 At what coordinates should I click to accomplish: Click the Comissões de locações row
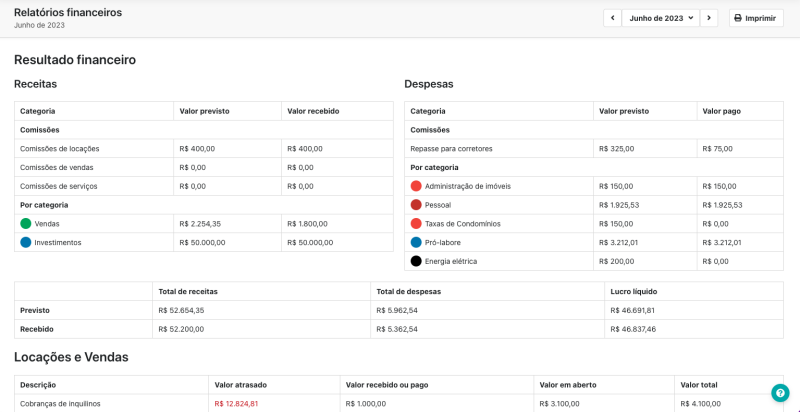(60, 148)
